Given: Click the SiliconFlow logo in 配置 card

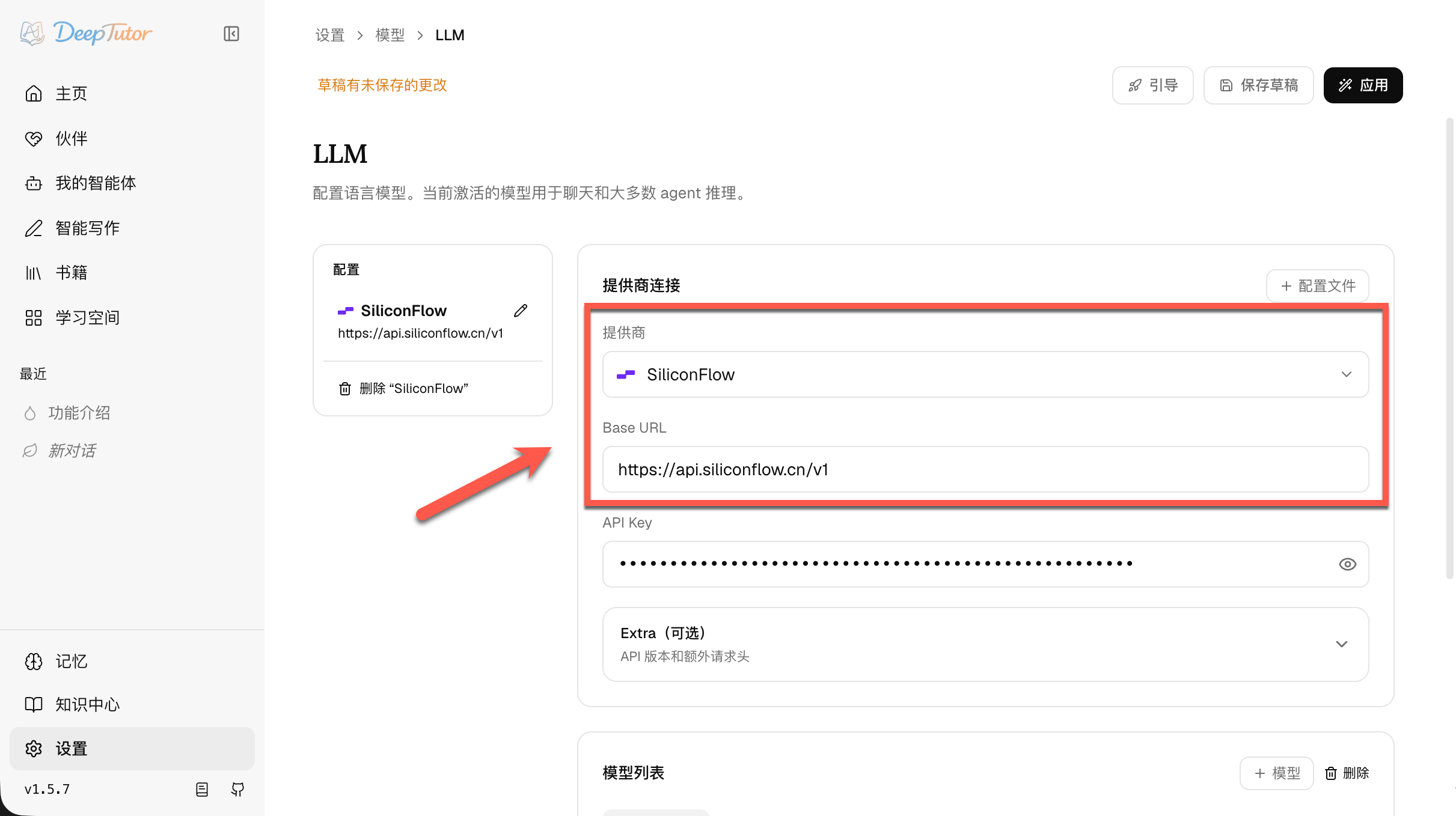Looking at the screenshot, I should coord(346,311).
